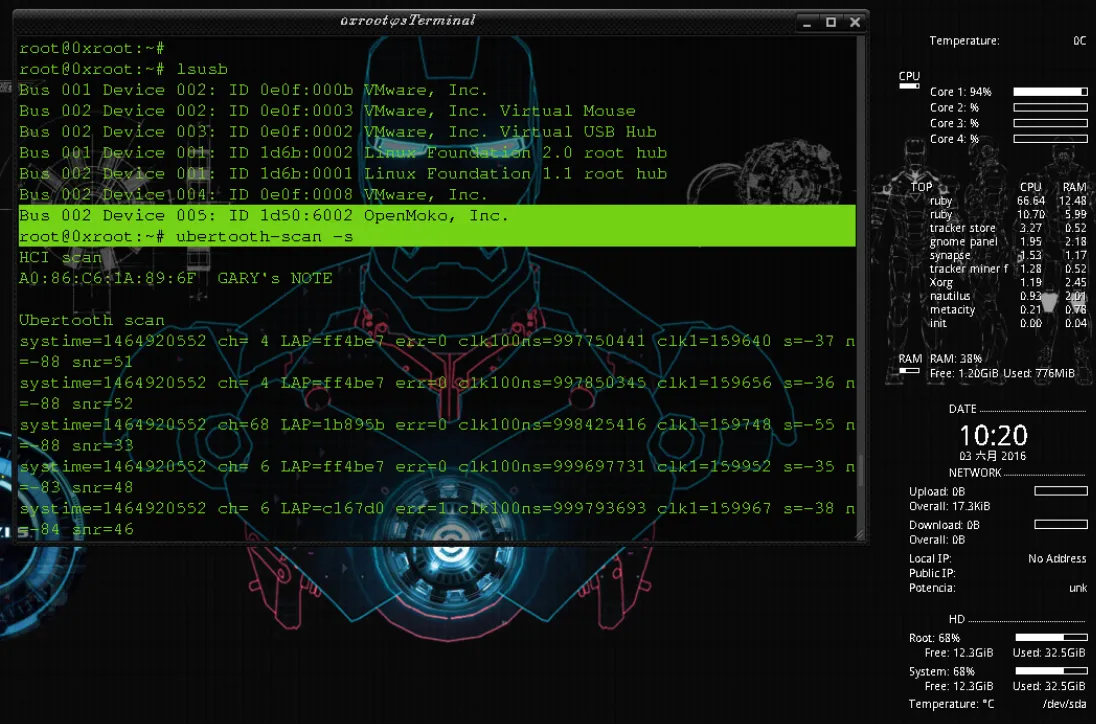The image size is (1096, 724).
Task: Click the LAP=c167d0 scan result line
Action: pyautogui.click(x=437, y=519)
